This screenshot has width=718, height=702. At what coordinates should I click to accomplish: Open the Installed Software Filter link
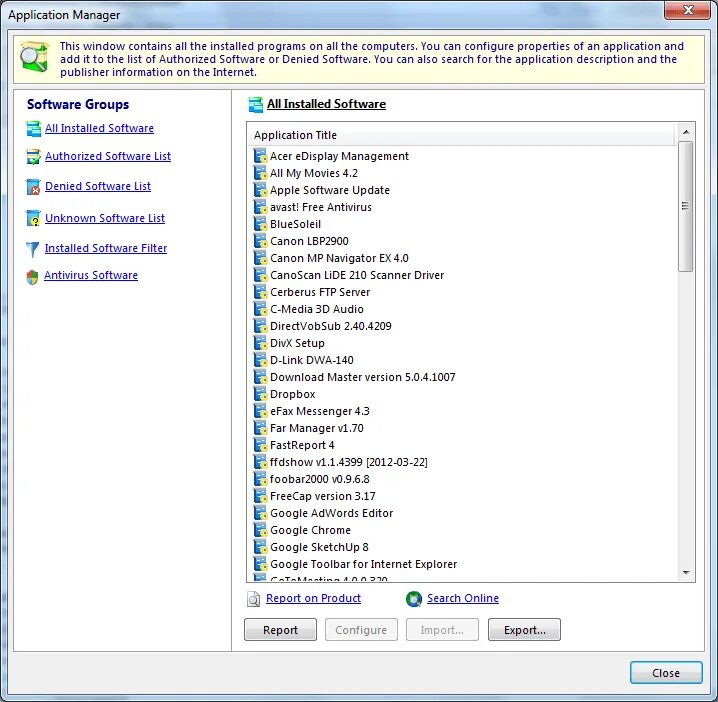(106, 248)
